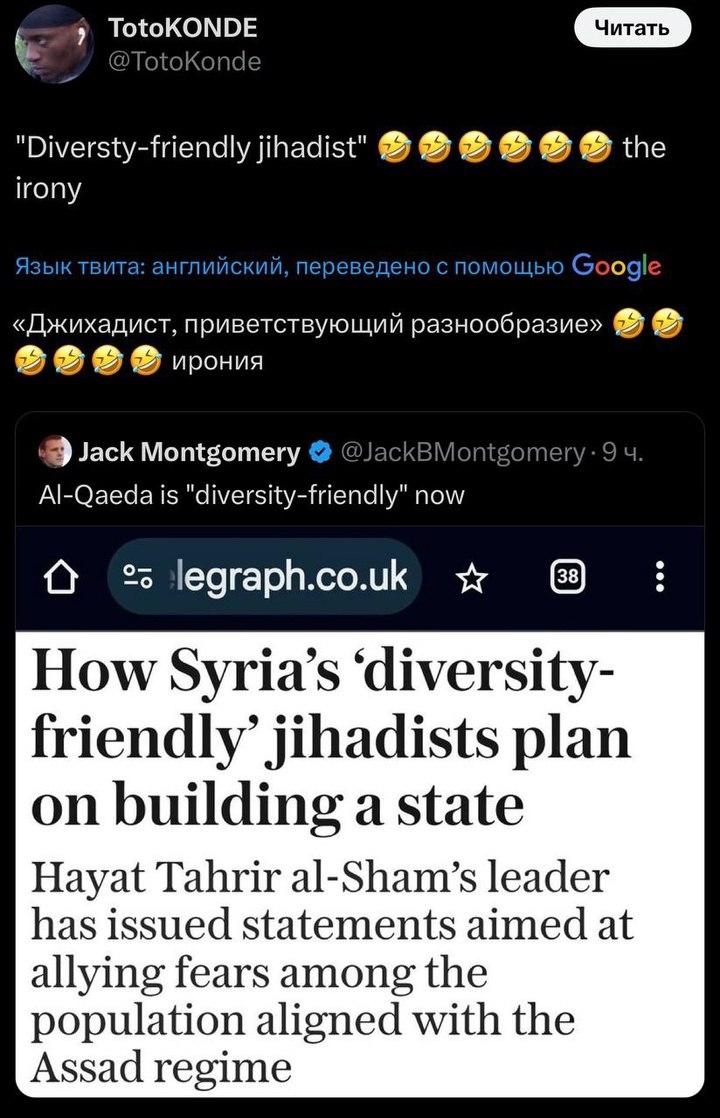
Task: Click the TotoKONDE display name
Action: [x=182, y=28]
